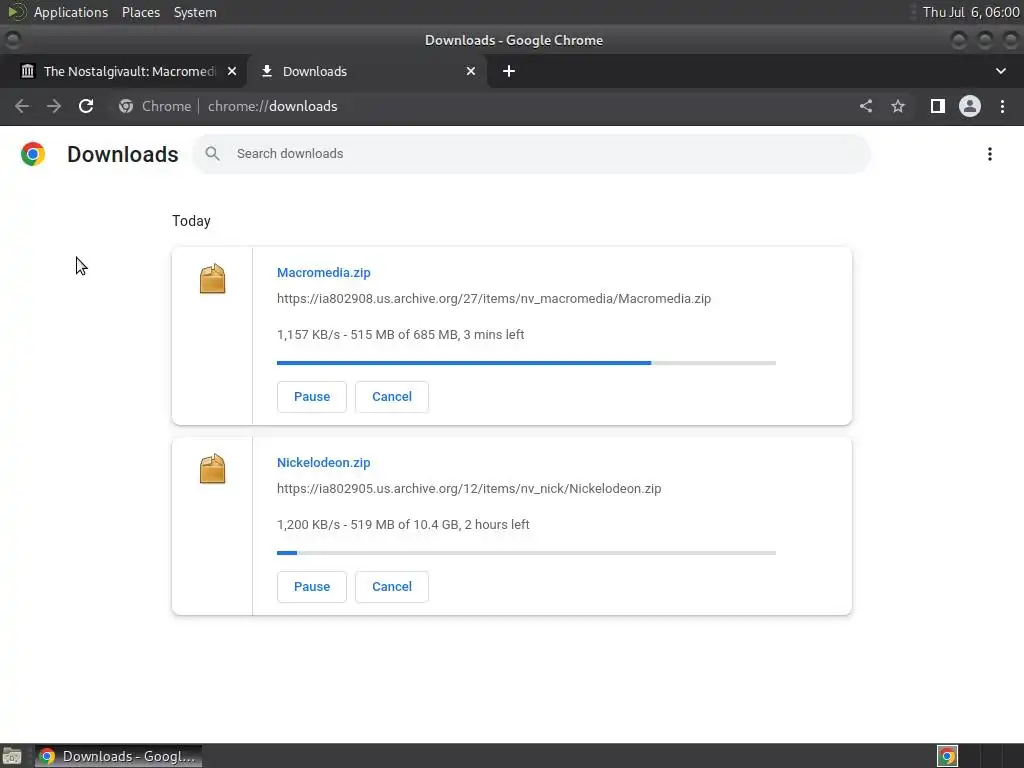Click "519 MB of 10.4 GB" status text
The image size is (1024, 768).
pyautogui.click(x=405, y=524)
